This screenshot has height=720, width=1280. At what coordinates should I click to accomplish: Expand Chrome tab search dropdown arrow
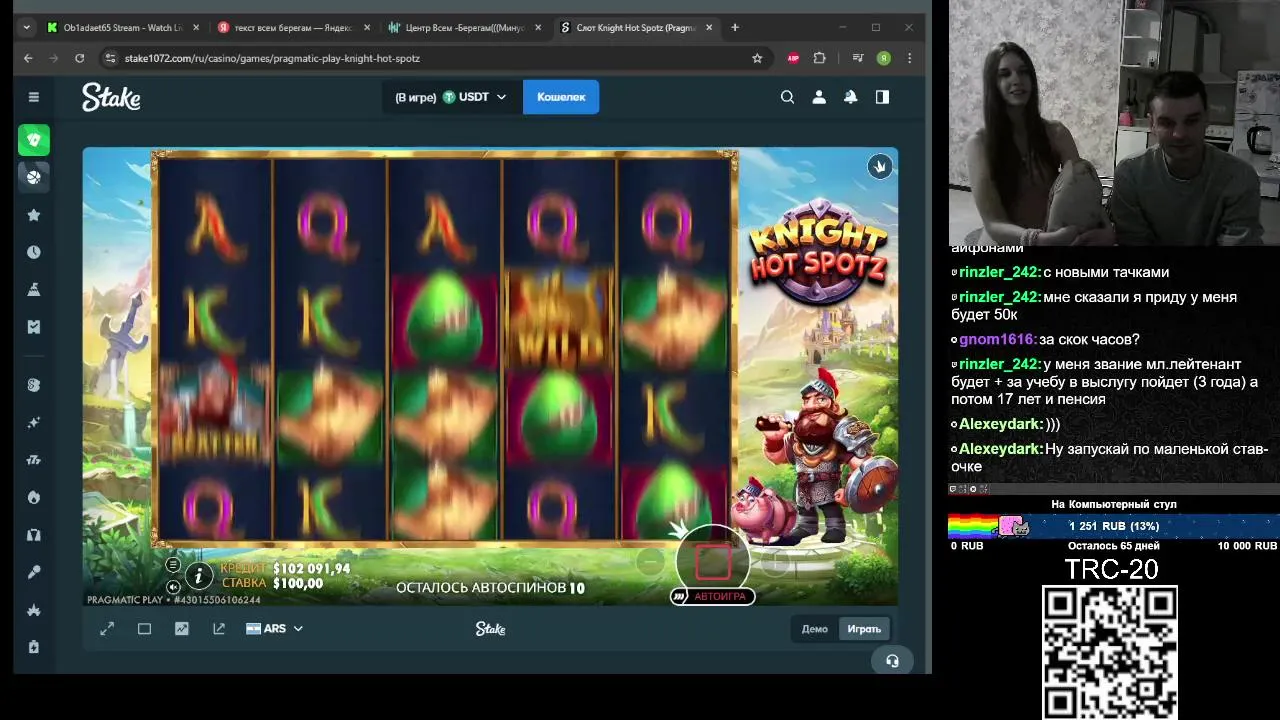pos(26,28)
